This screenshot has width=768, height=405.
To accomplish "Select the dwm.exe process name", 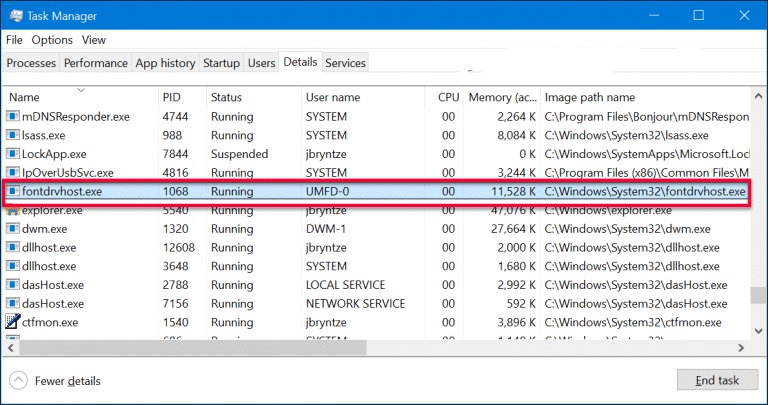I will click(x=44, y=229).
